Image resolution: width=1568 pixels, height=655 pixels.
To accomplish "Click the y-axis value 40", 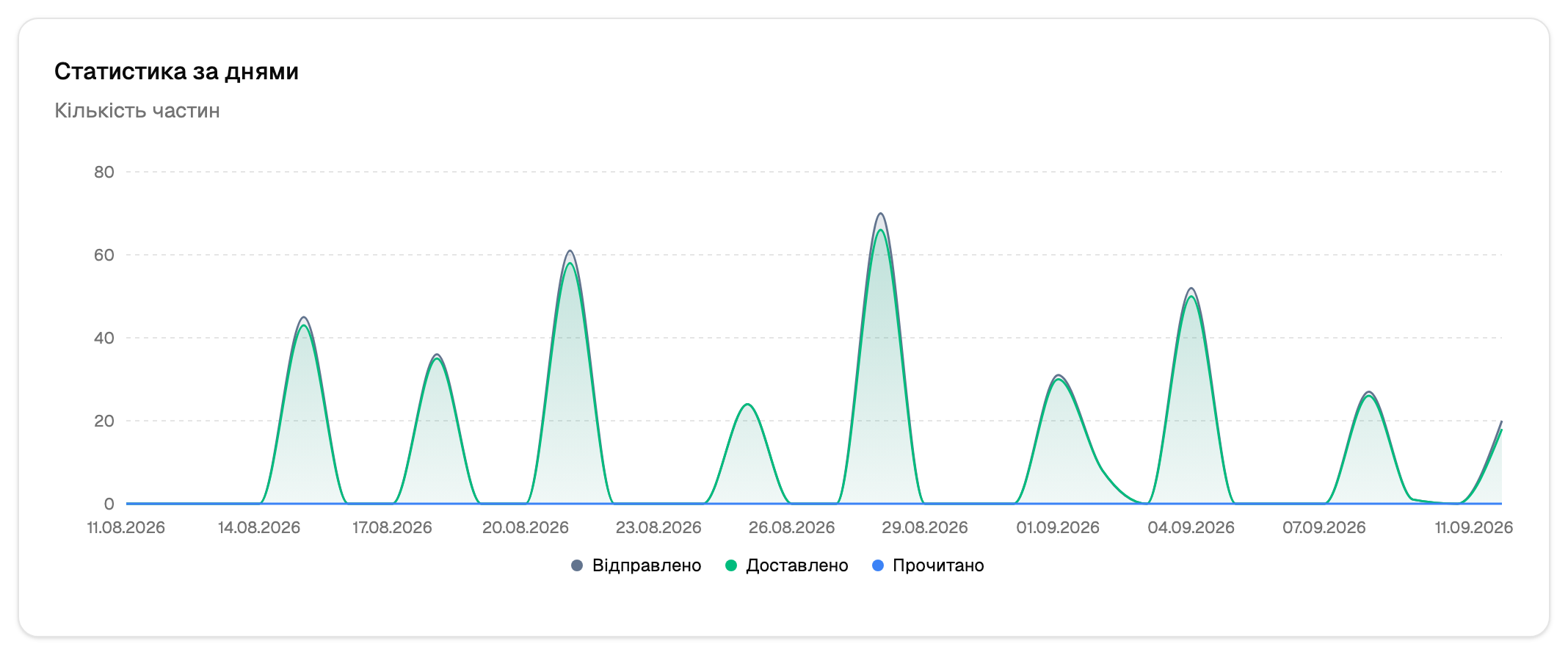I will (x=104, y=338).
